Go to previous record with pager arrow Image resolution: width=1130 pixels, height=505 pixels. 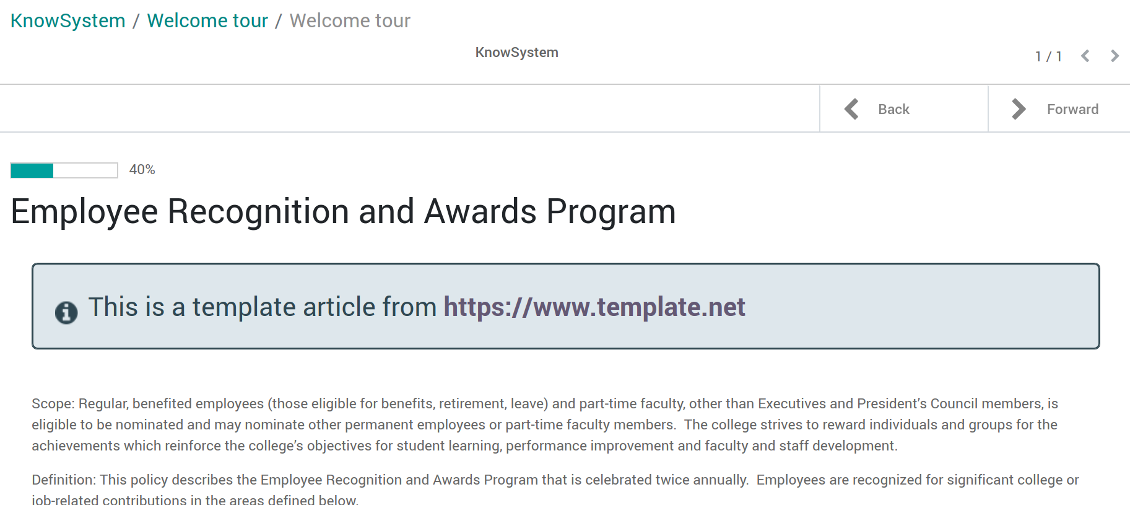[x=1085, y=55]
